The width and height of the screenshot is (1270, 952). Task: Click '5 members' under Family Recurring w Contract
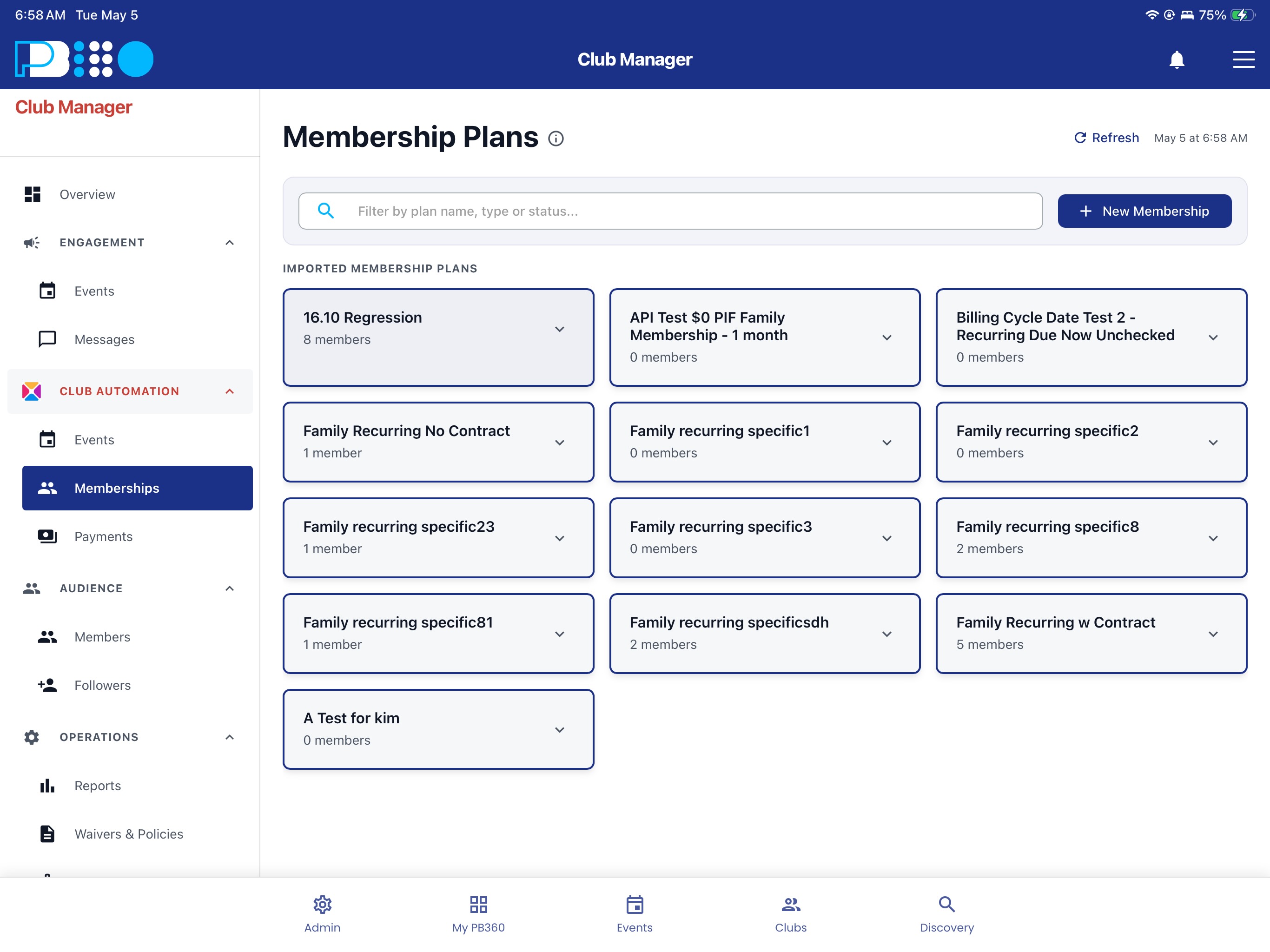pyautogui.click(x=990, y=644)
